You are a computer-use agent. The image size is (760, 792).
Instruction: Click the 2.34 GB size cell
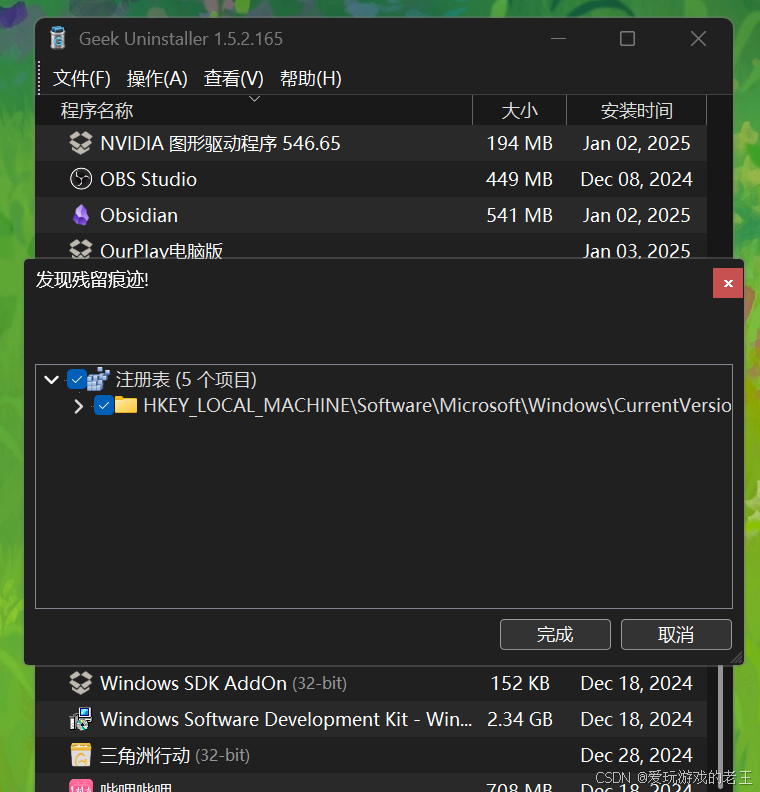point(520,719)
